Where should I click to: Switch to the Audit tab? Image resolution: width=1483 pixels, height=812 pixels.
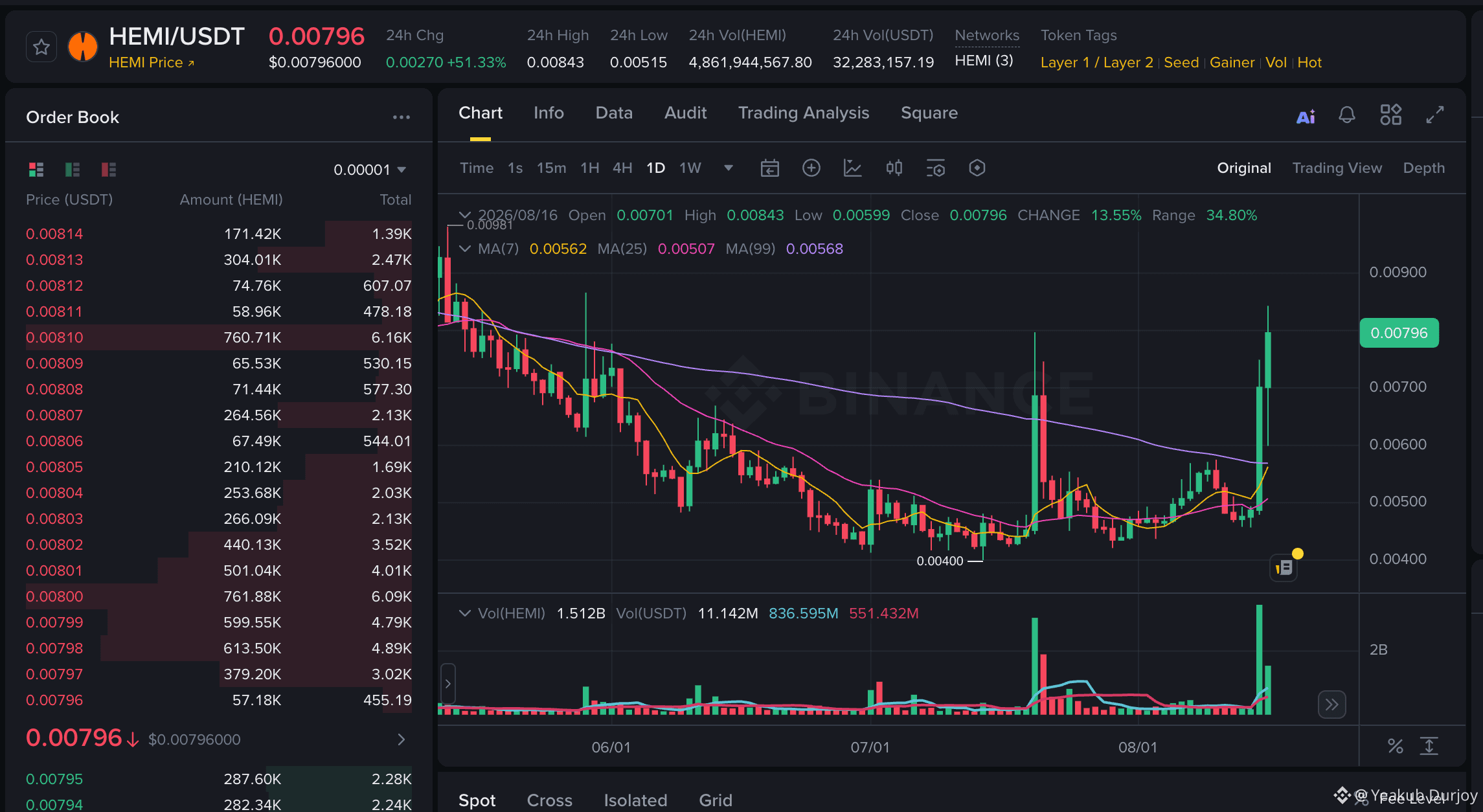pos(685,113)
